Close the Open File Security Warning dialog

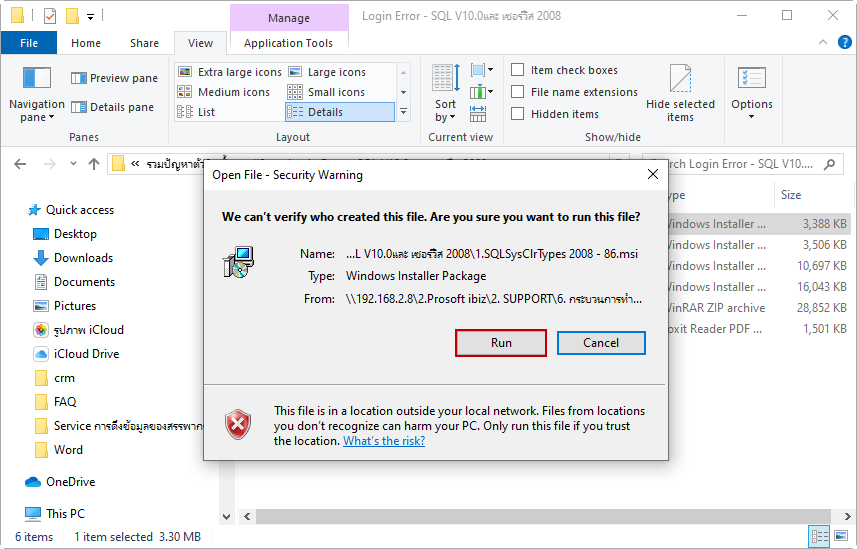point(653,174)
